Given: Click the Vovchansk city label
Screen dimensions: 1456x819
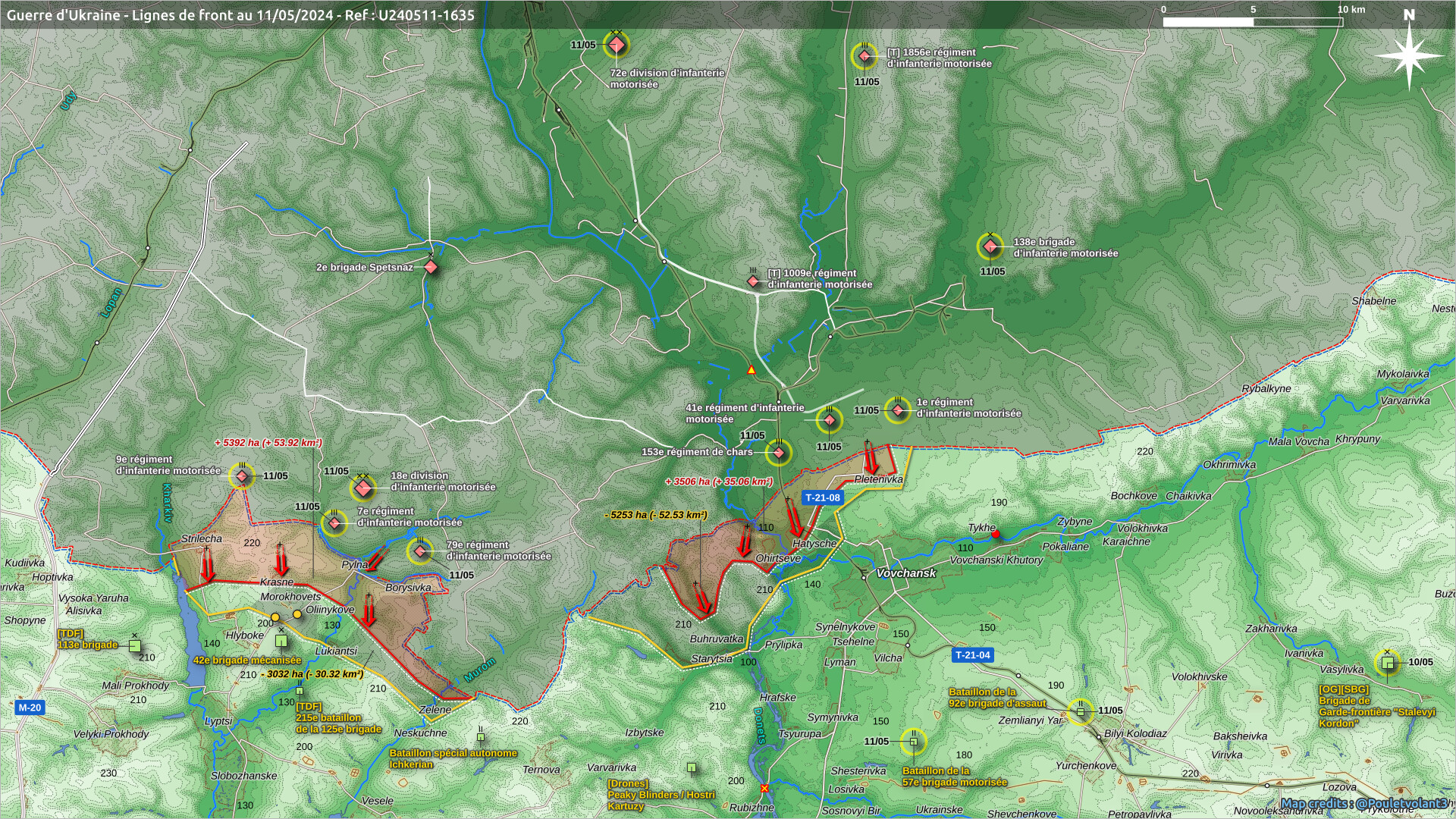Looking at the screenshot, I should [x=905, y=573].
